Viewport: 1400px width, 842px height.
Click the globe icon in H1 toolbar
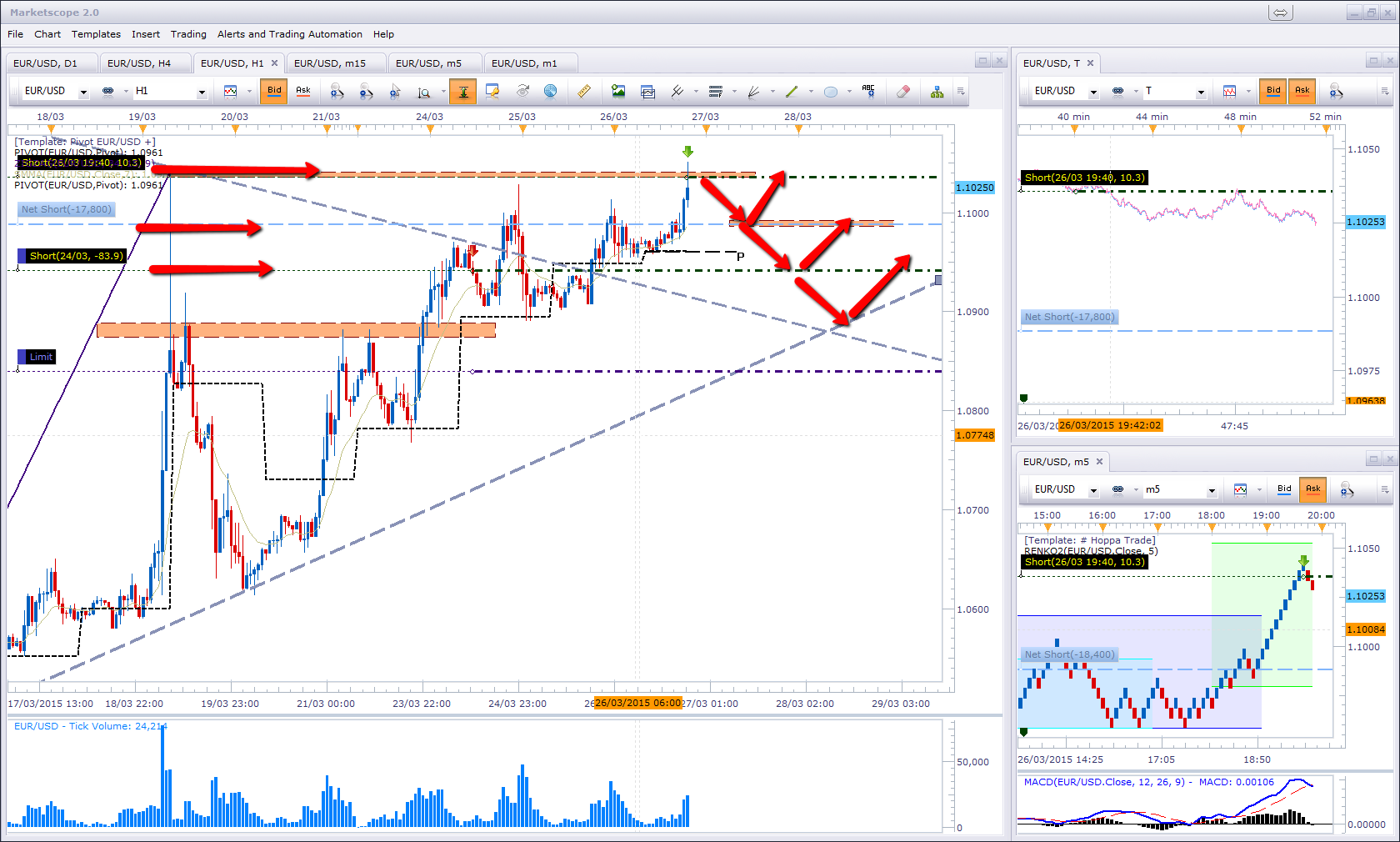click(550, 91)
